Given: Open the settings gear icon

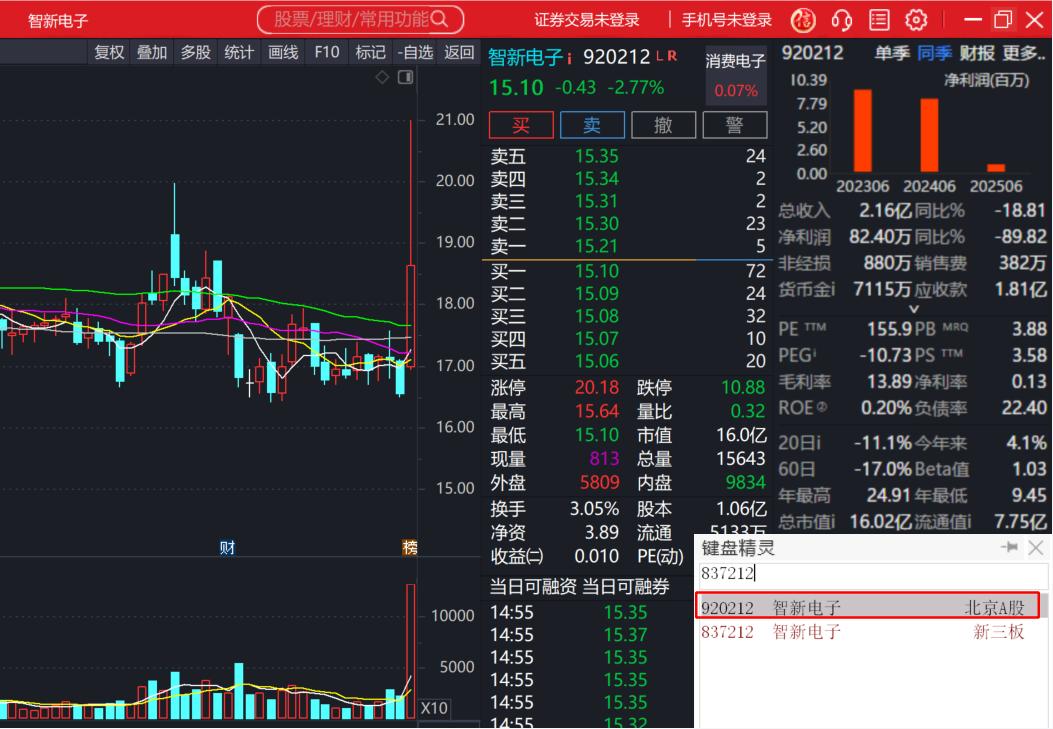Looking at the screenshot, I should click(x=916, y=20).
